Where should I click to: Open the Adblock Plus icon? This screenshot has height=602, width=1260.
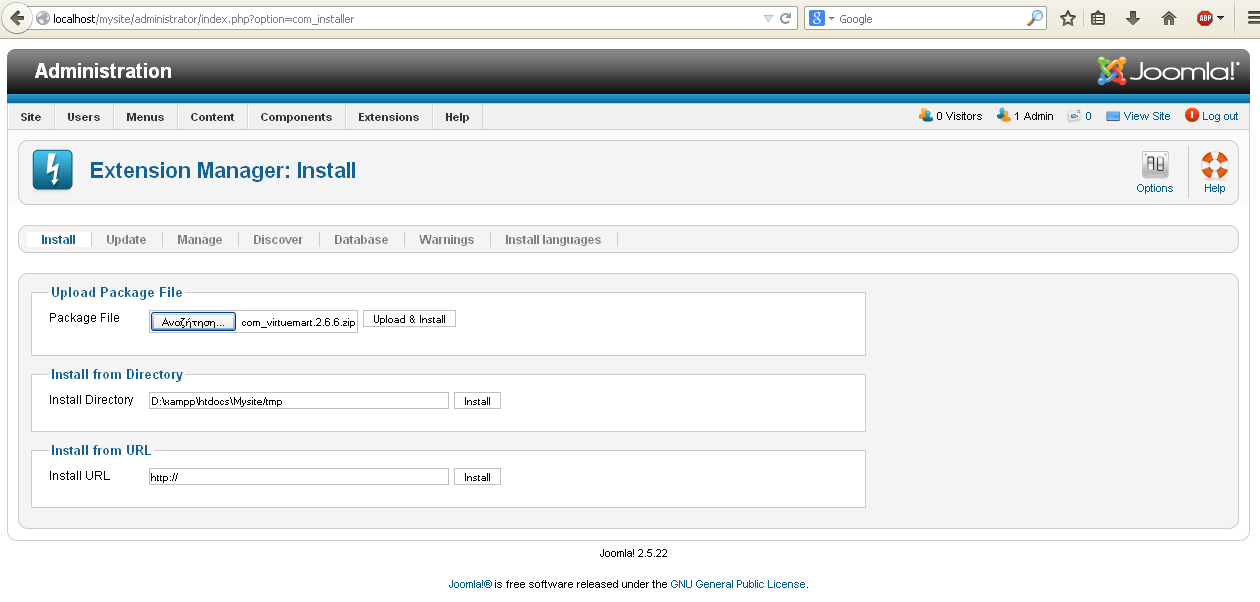tap(1205, 18)
